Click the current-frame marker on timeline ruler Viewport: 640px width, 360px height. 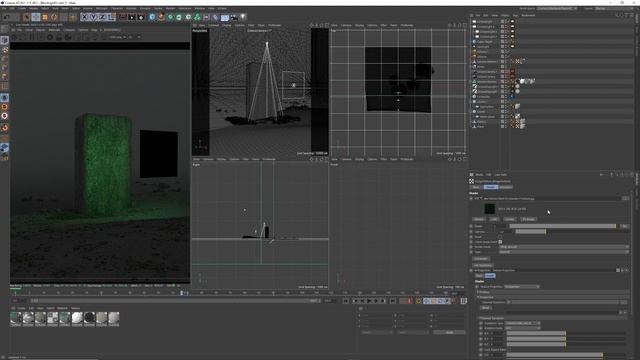(x=182, y=293)
